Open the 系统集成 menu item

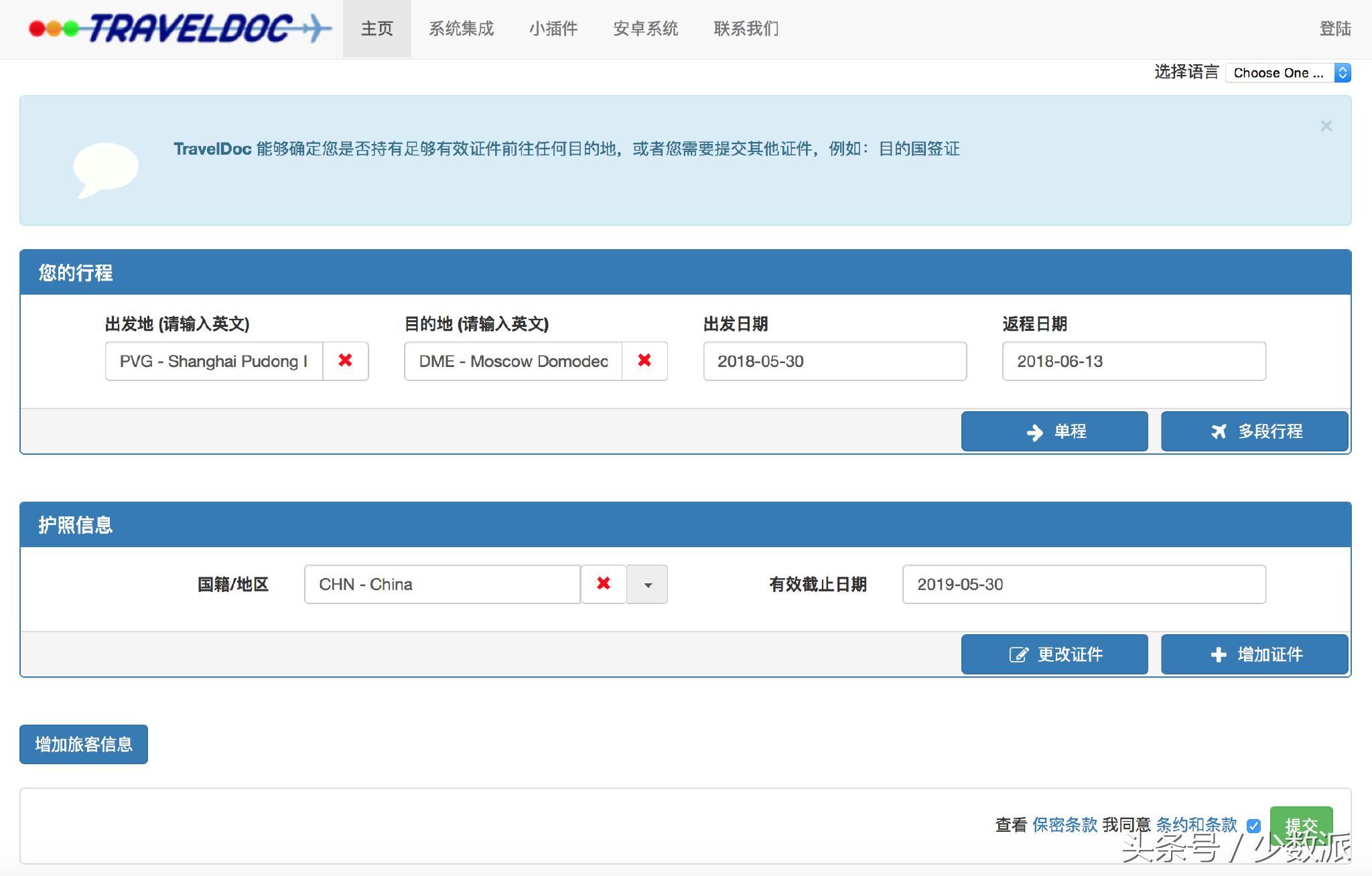pyautogui.click(x=461, y=29)
